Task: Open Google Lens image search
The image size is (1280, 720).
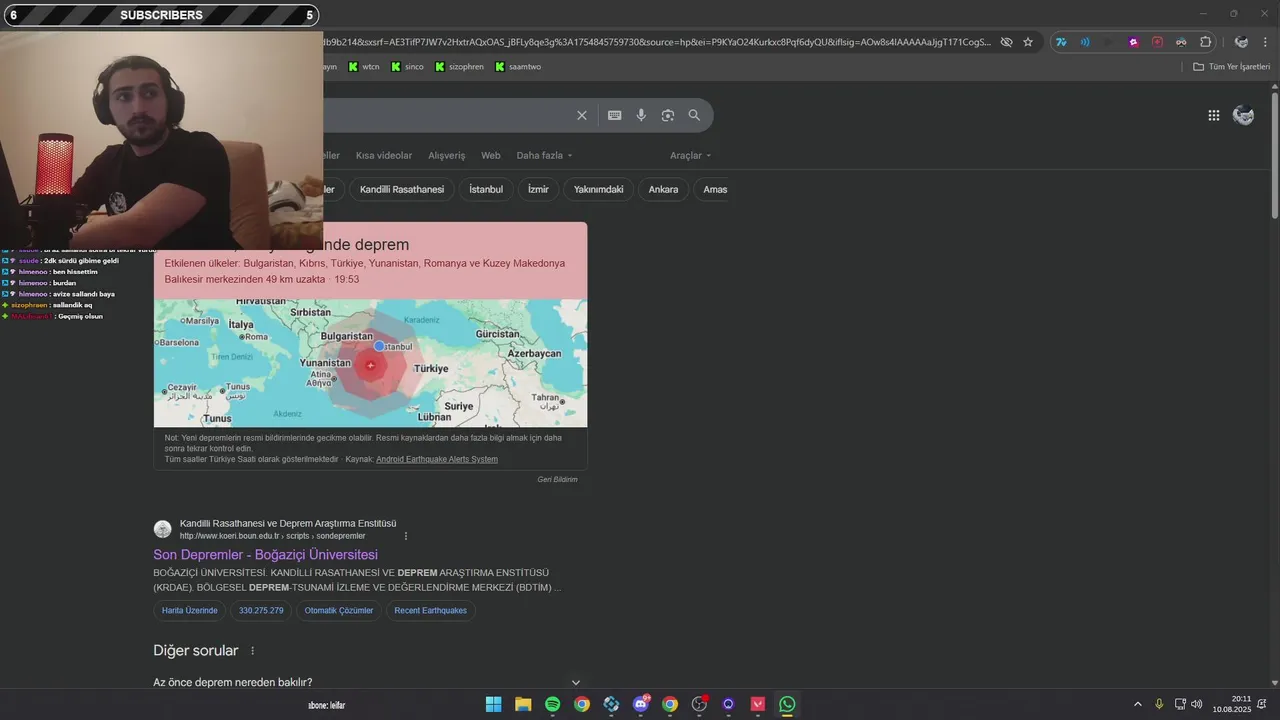Action: click(x=668, y=116)
